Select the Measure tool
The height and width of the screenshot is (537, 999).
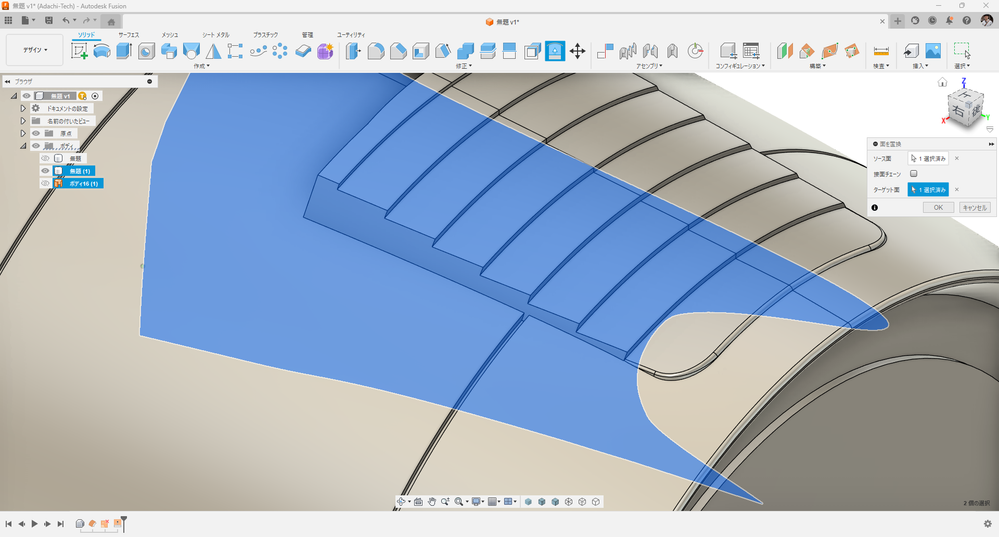pos(881,51)
